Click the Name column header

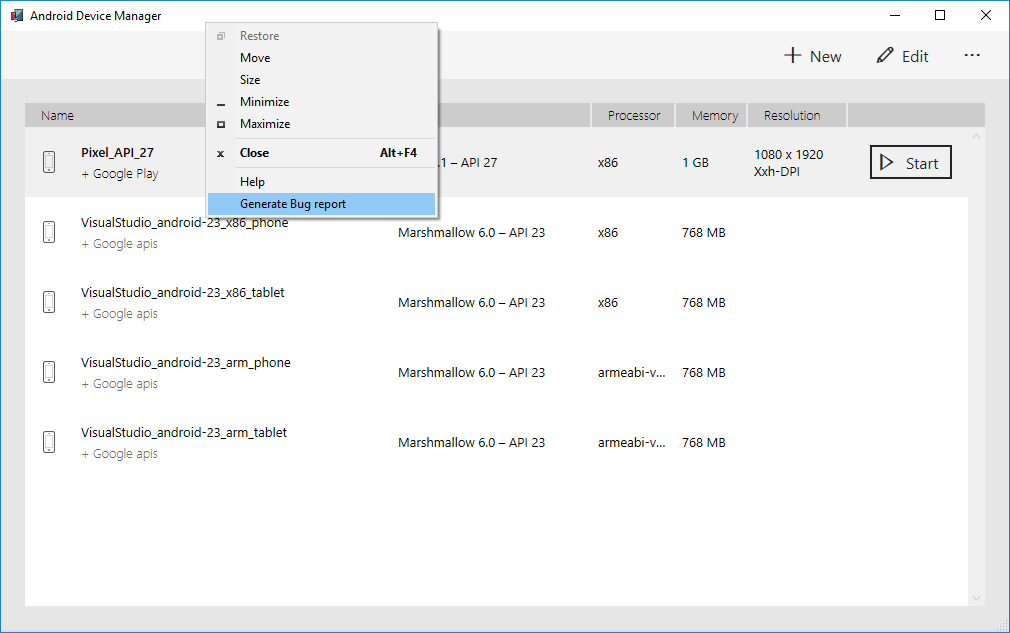pos(57,115)
